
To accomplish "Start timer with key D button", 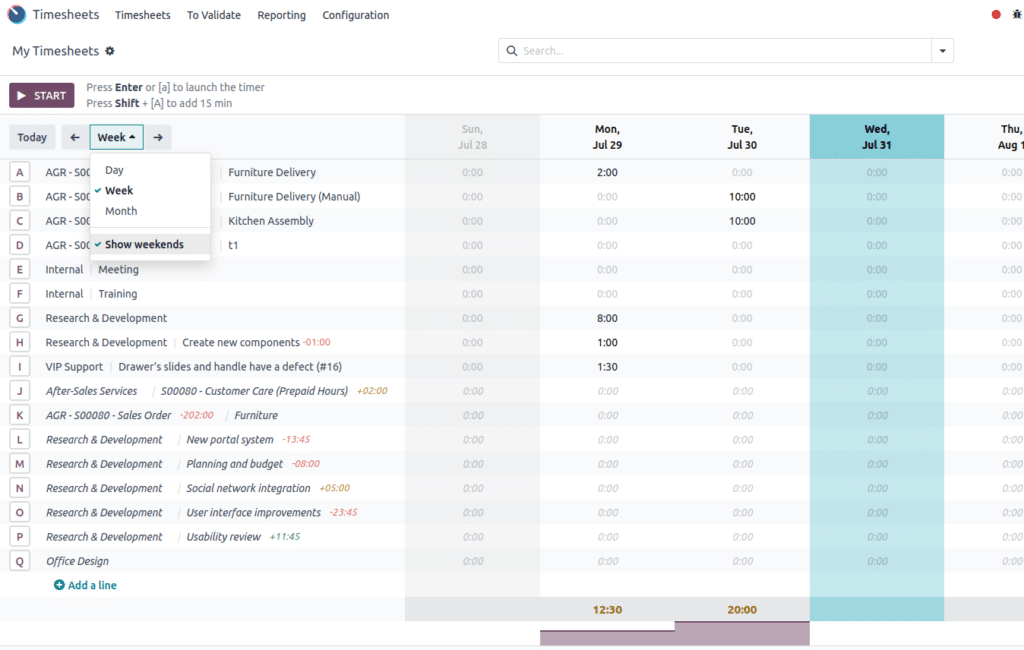I will (20, 245).
